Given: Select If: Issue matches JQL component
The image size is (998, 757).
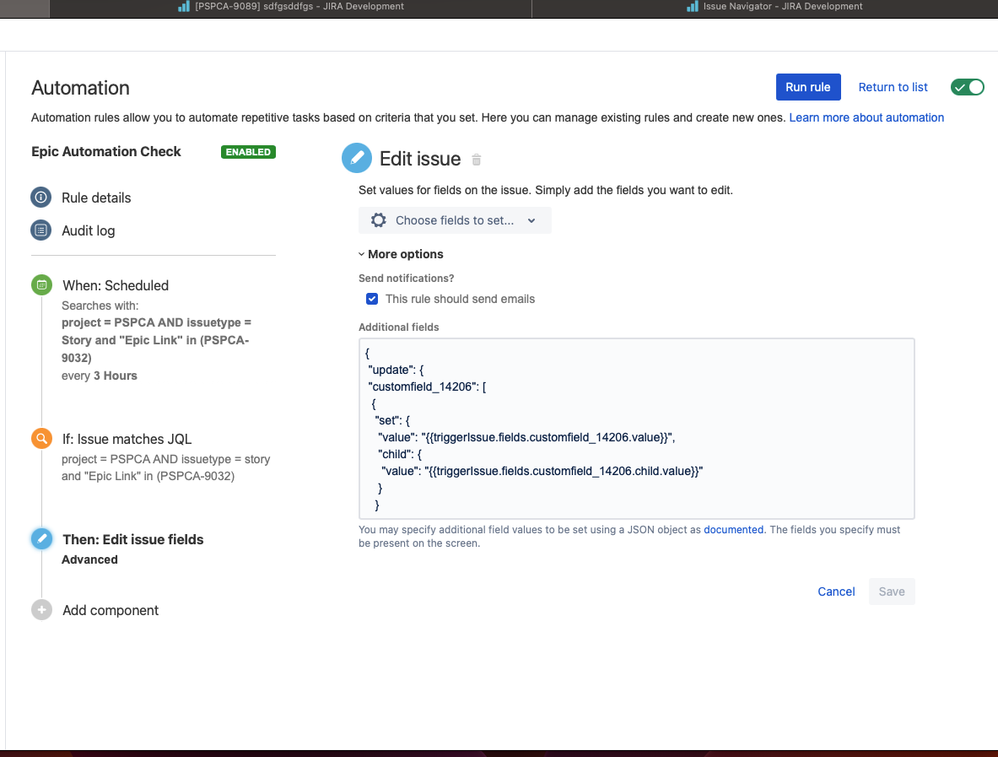Looking at the screenshot, I should [127, 439].
